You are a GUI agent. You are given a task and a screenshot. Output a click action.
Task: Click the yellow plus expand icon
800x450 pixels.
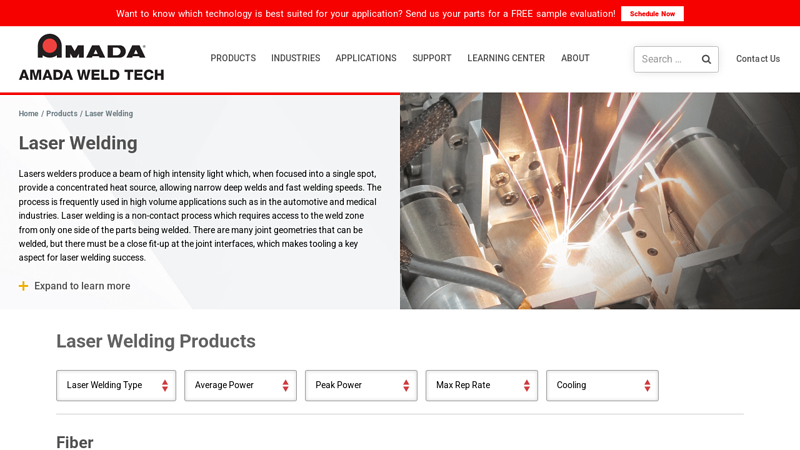(x=23, y=286)
